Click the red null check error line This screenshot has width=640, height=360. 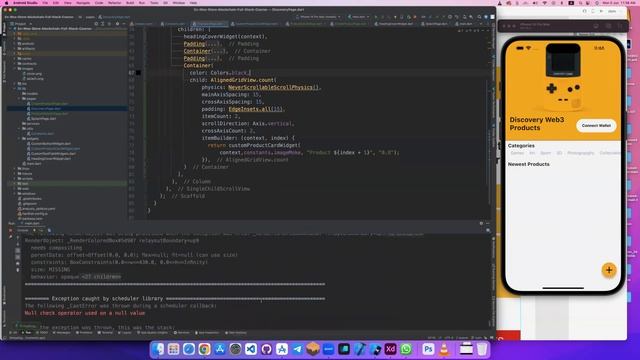coord(85,313)
